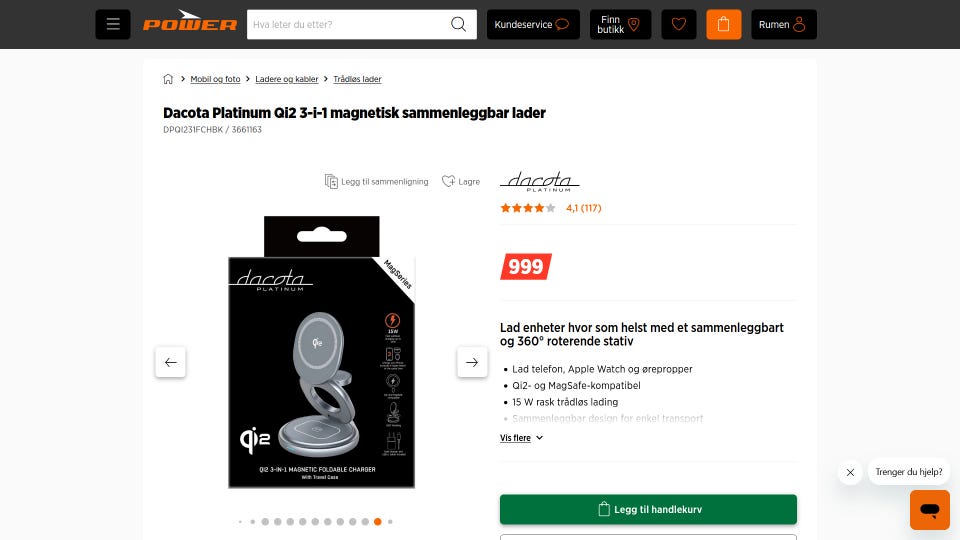The height and width of the screenshot is (540, 960).
Task: Show previous product image arrow
Action: (x=170, y=362)
